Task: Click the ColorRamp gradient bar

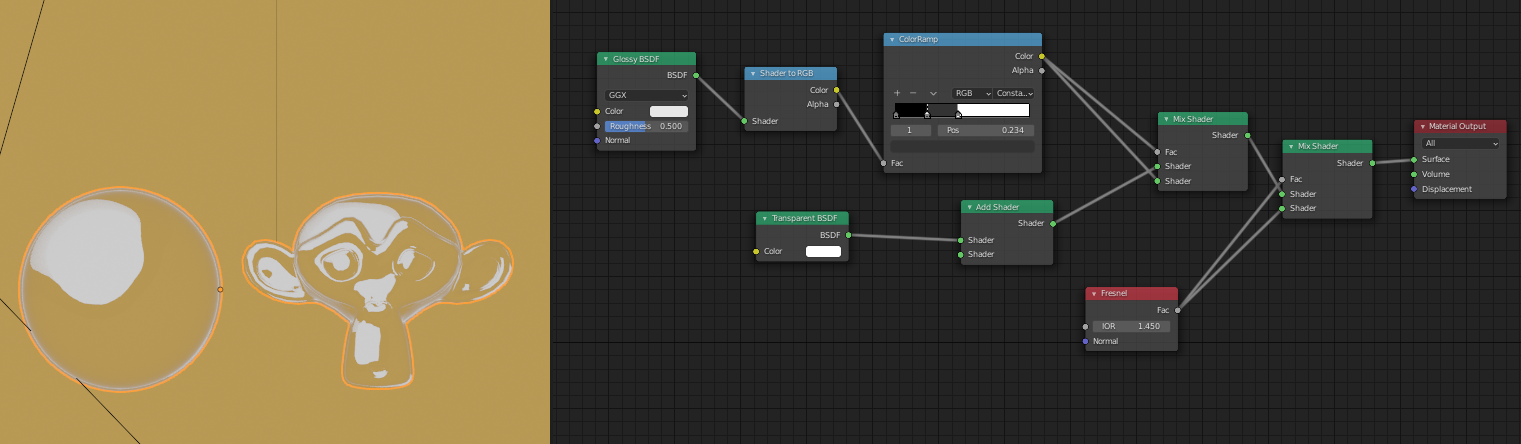Action: (x=962, y=109)
